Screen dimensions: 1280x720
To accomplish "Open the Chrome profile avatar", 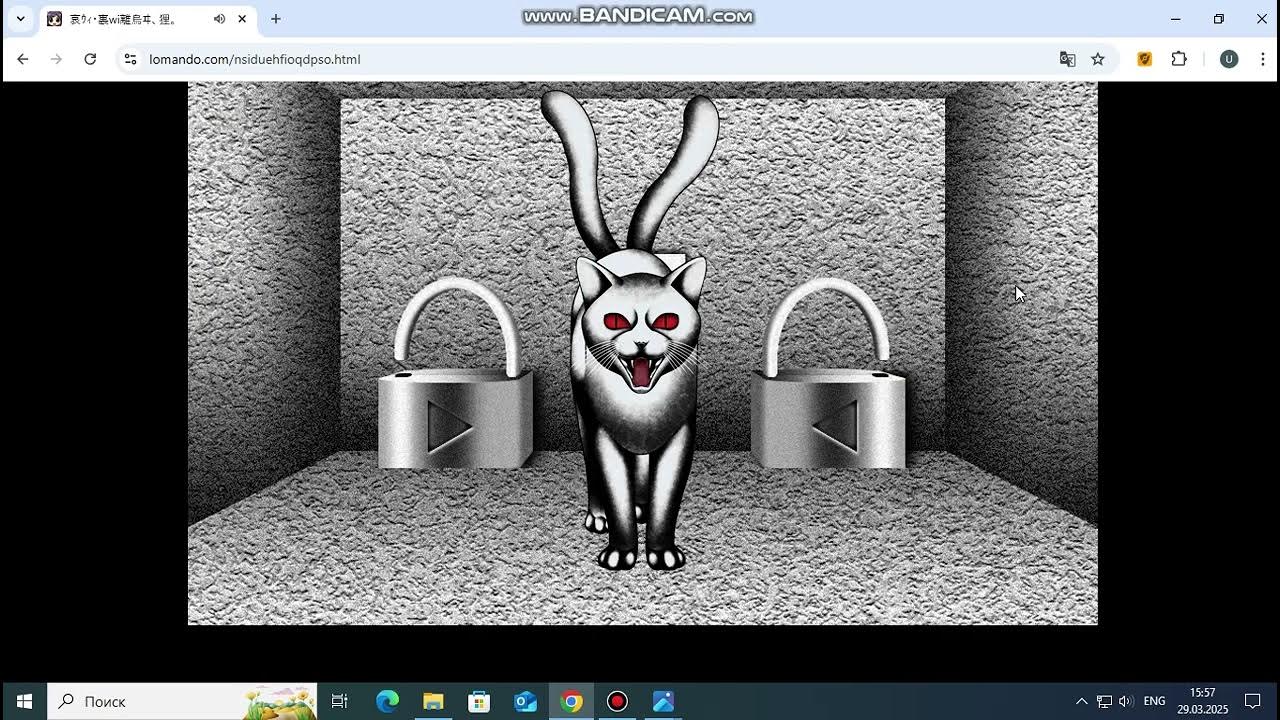I will 1229,59.
